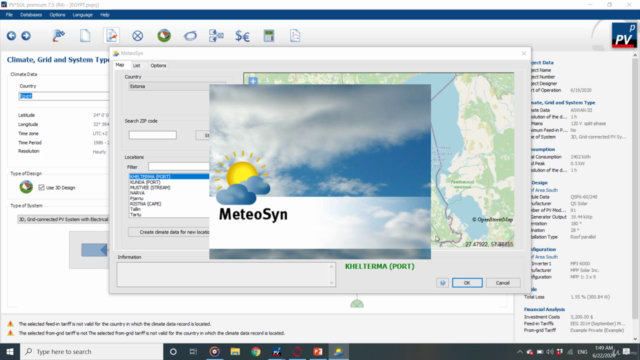Open the presentation report document icon

pos(295,36)
